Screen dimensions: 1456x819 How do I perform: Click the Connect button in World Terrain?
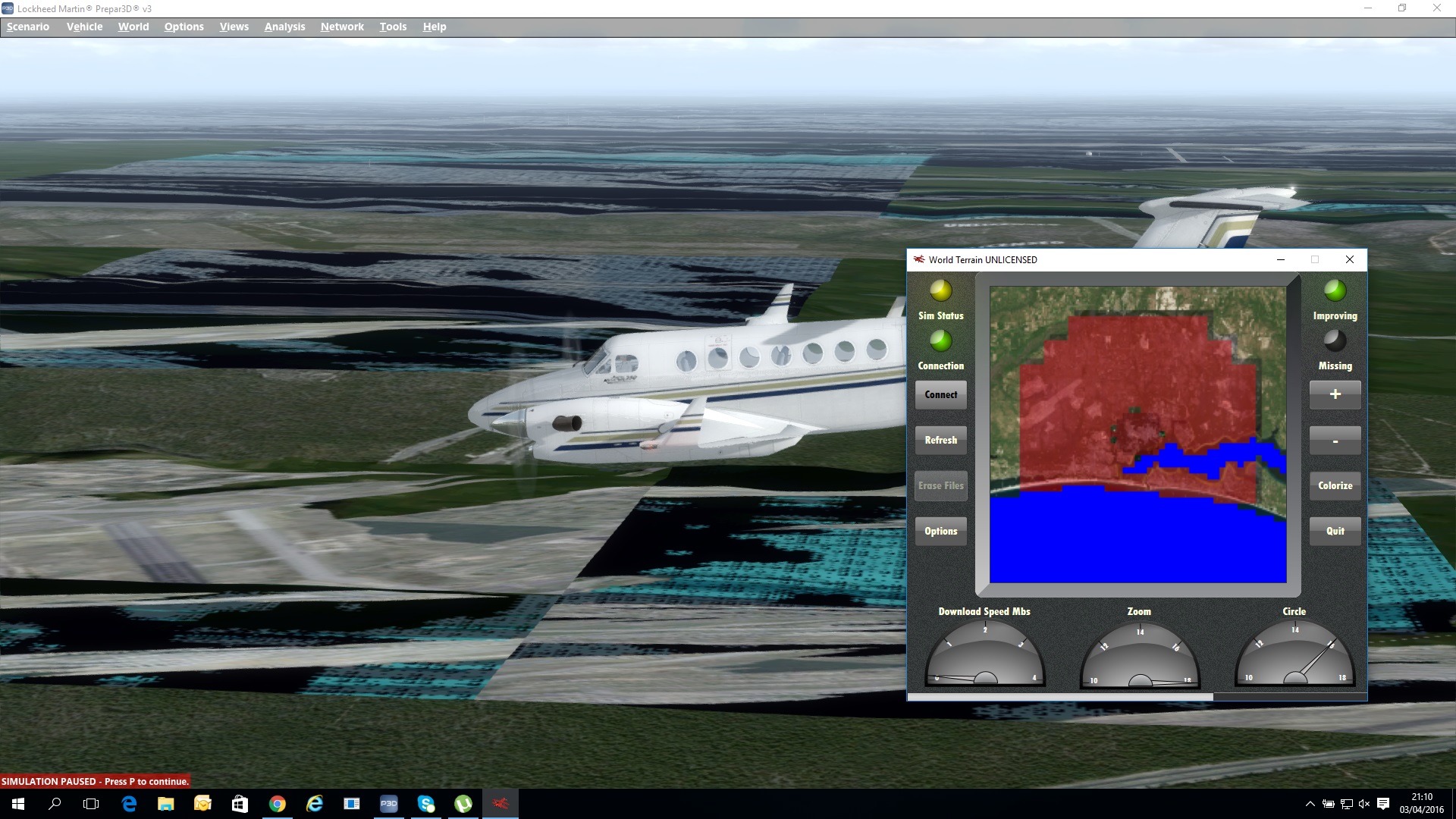click(941, 394)
